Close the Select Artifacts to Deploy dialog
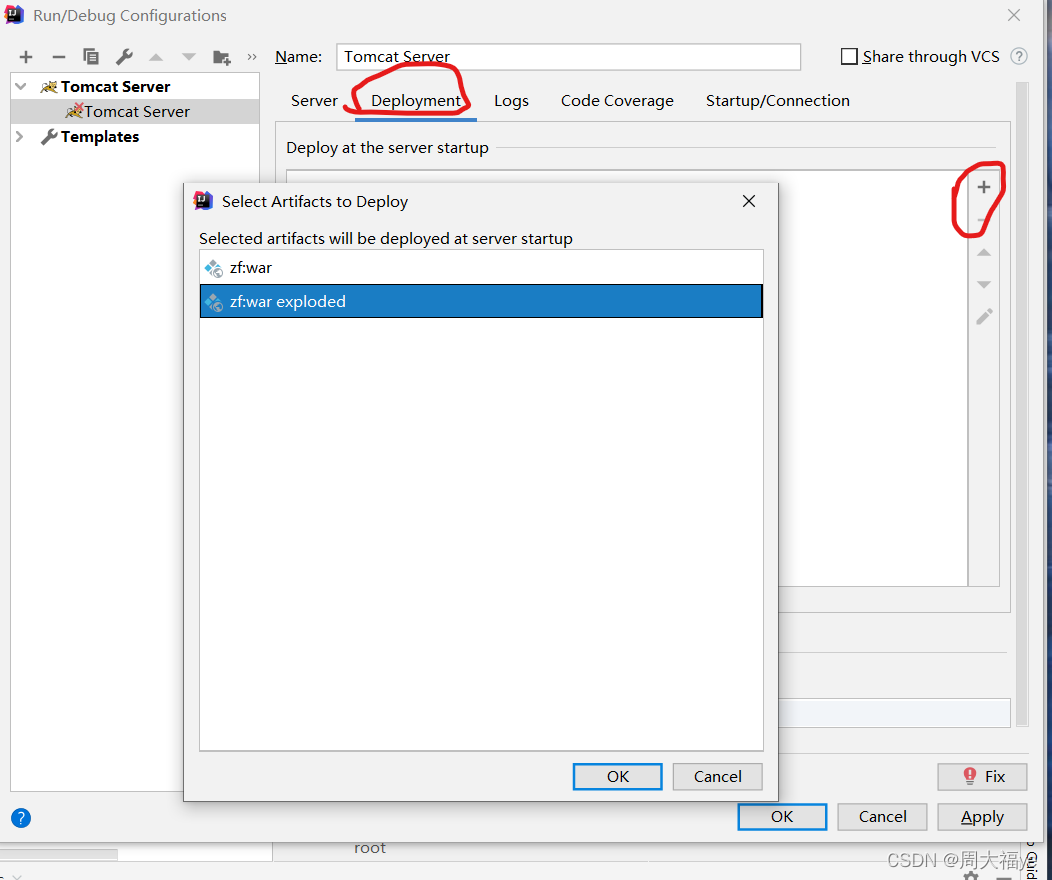 tap(749, 201)
